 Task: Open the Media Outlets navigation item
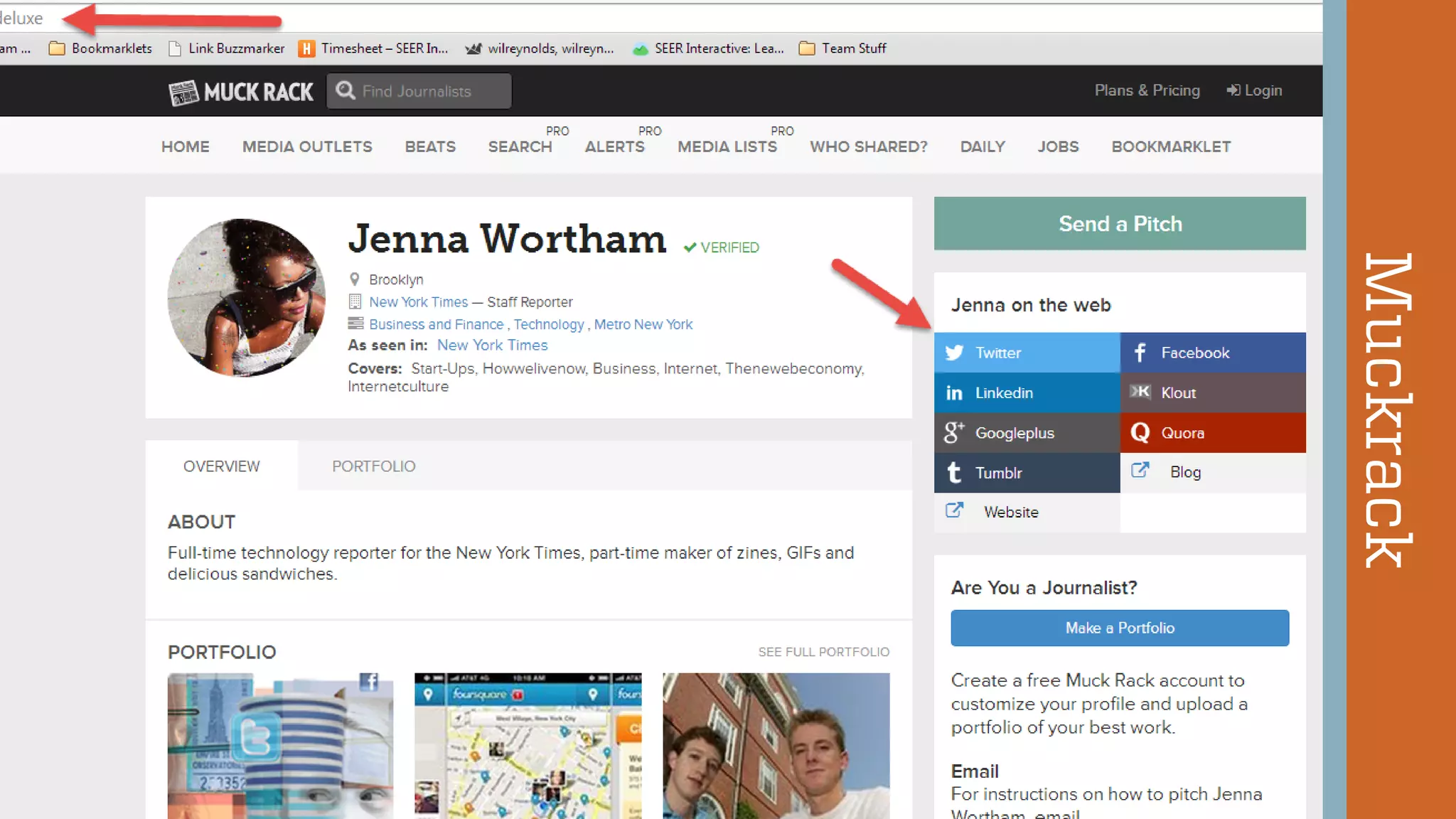(307, 146)
